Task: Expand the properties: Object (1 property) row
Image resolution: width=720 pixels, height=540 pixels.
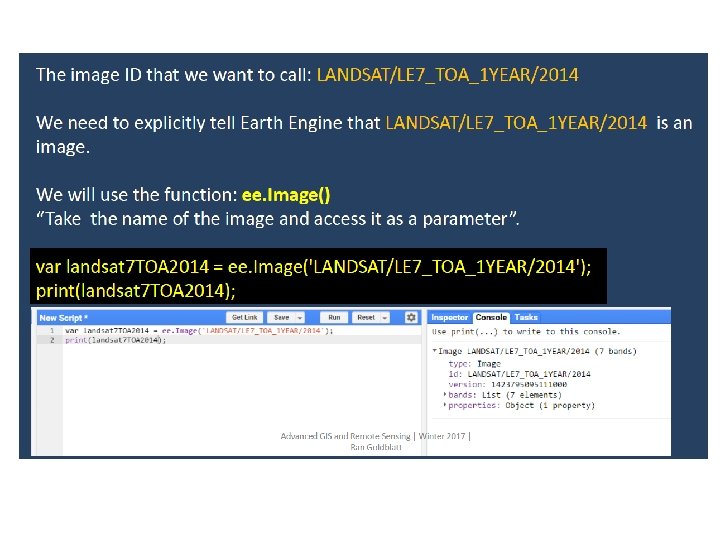Action: pyautogui.click(x=444, y=405)
